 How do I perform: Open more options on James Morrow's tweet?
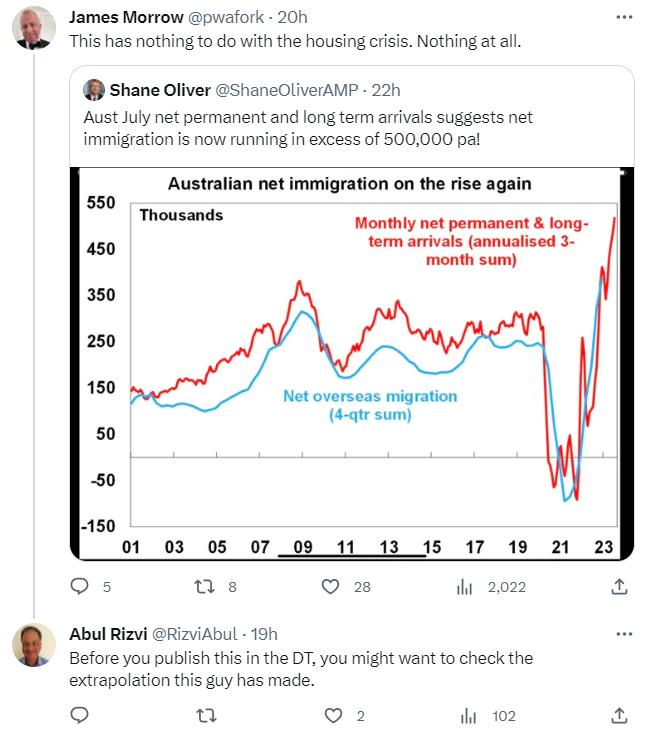[x=624, y=18]
